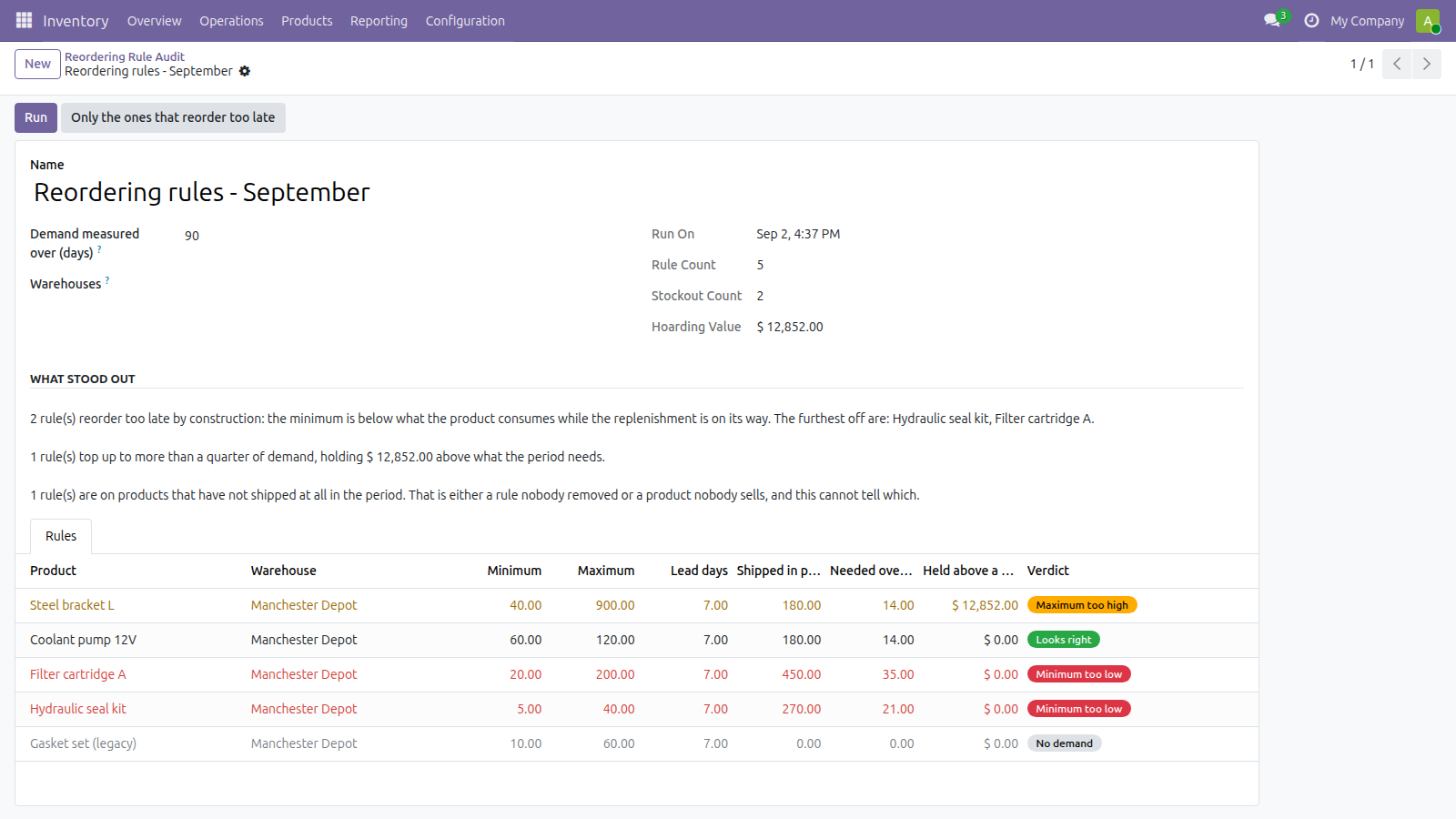
Task: Click the Rule Count label
Action: pyautogui.click(x=683, y=265)
